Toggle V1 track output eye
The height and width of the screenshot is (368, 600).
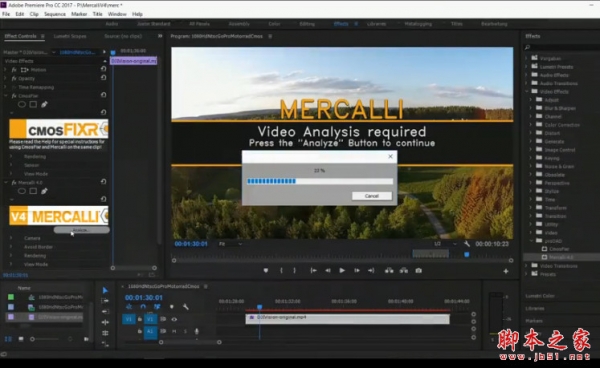pyautogui.click(x=174, y=319)
